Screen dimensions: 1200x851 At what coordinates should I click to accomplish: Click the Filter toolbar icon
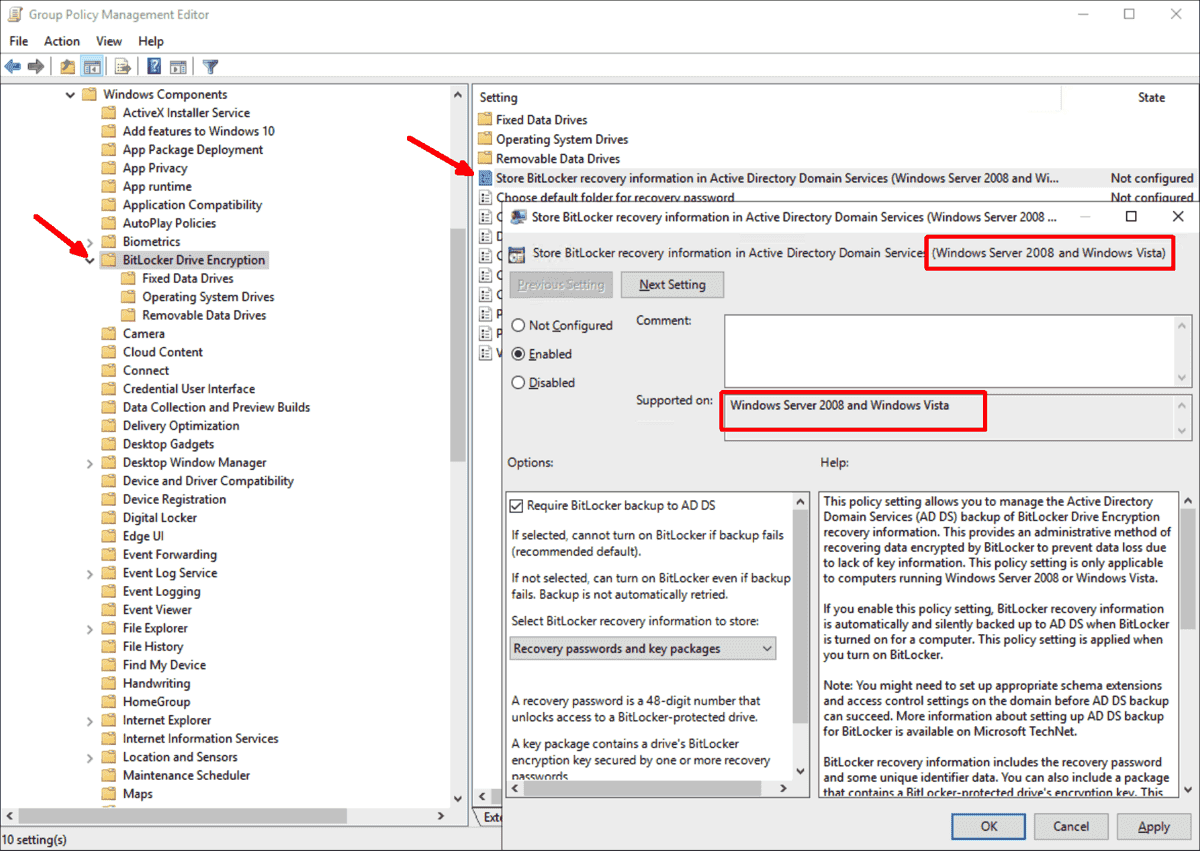(x=210, y=66)
